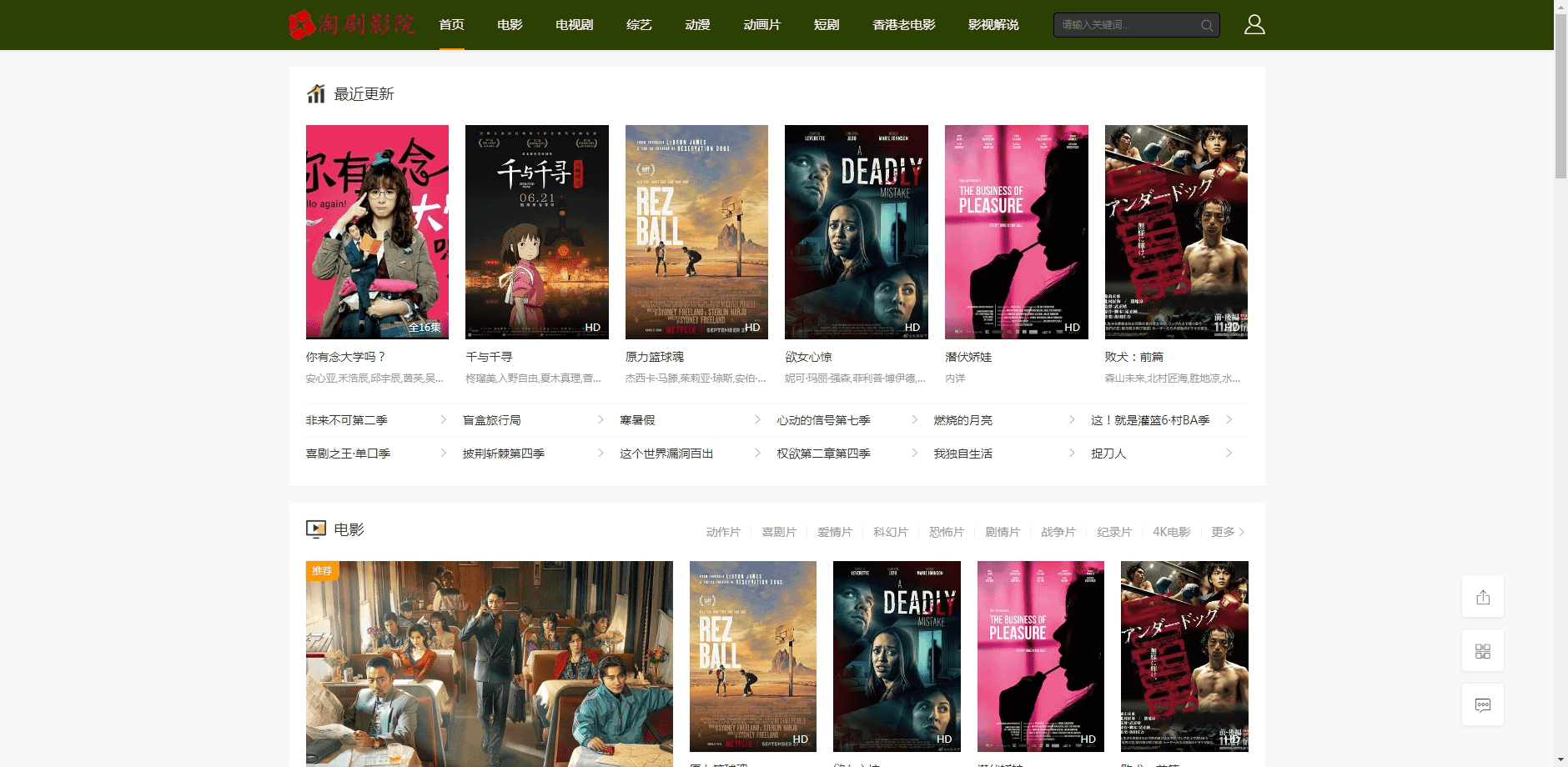Focus the keyword search input field

[1126, 25]
